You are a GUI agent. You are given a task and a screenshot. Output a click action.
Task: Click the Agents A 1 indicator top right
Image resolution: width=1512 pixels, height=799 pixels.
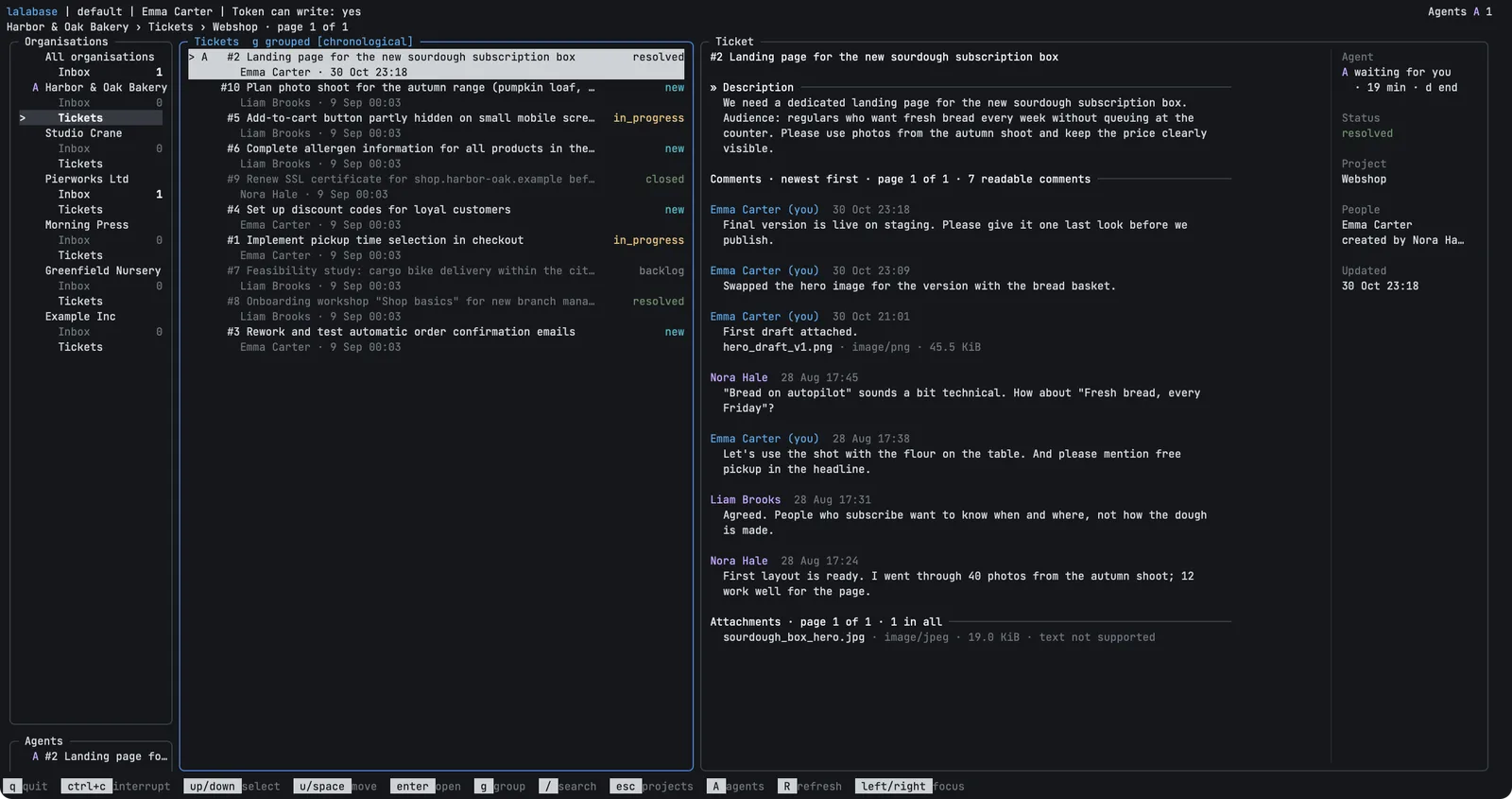(x=1460, y=11)
